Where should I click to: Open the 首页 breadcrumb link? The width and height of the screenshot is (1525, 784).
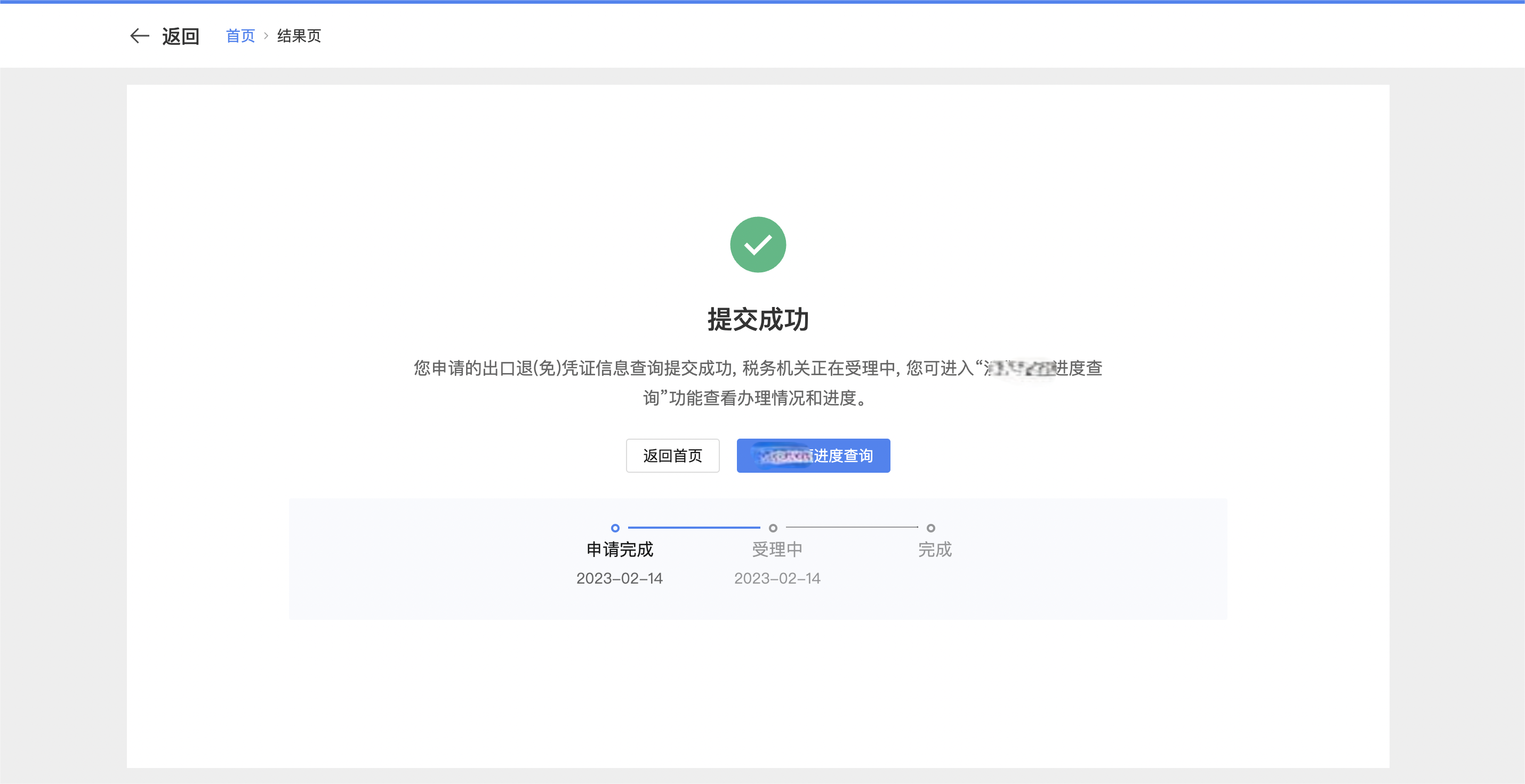coord(240,36)
